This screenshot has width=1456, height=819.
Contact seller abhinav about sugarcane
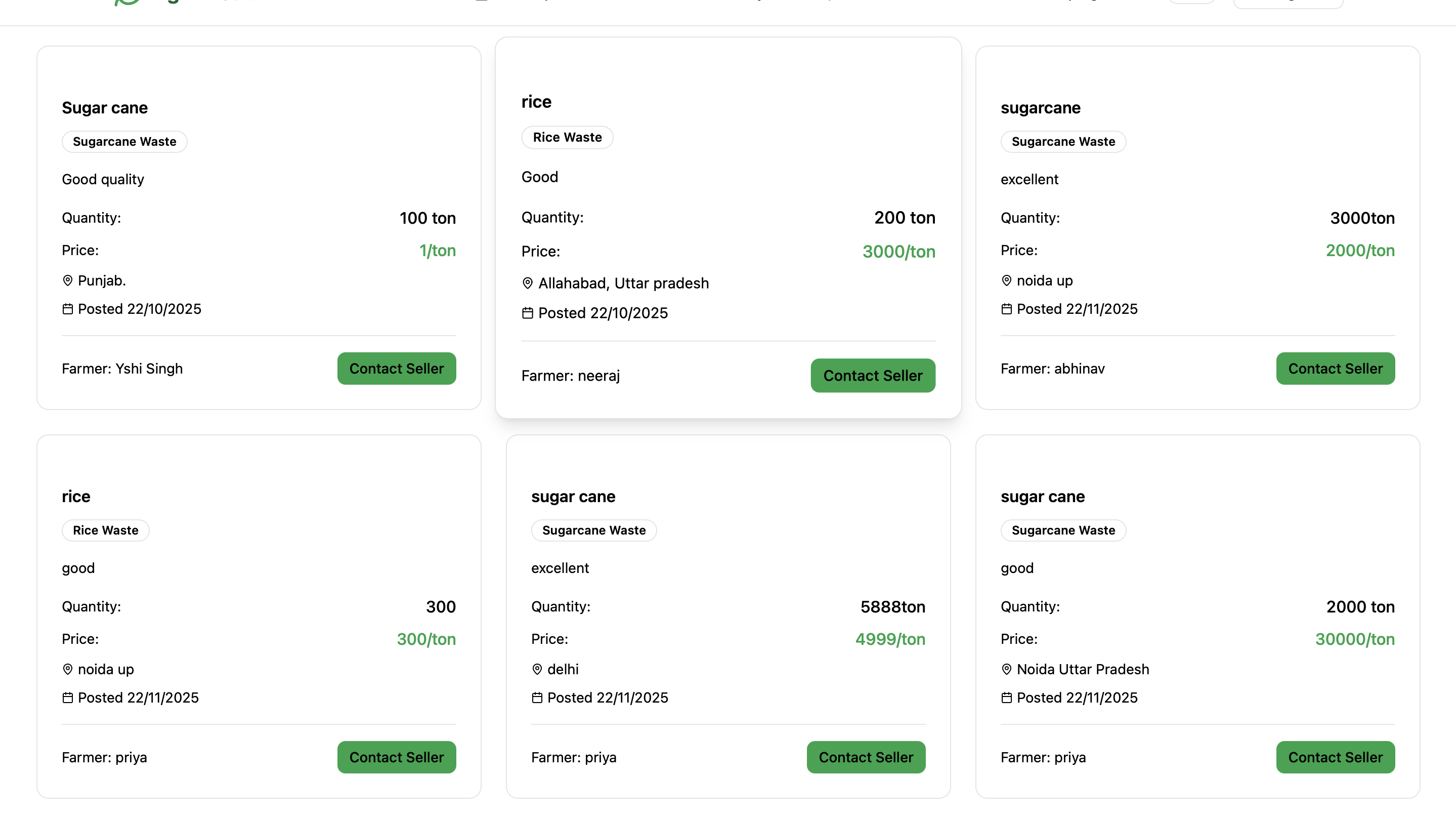coord(1335,369)
